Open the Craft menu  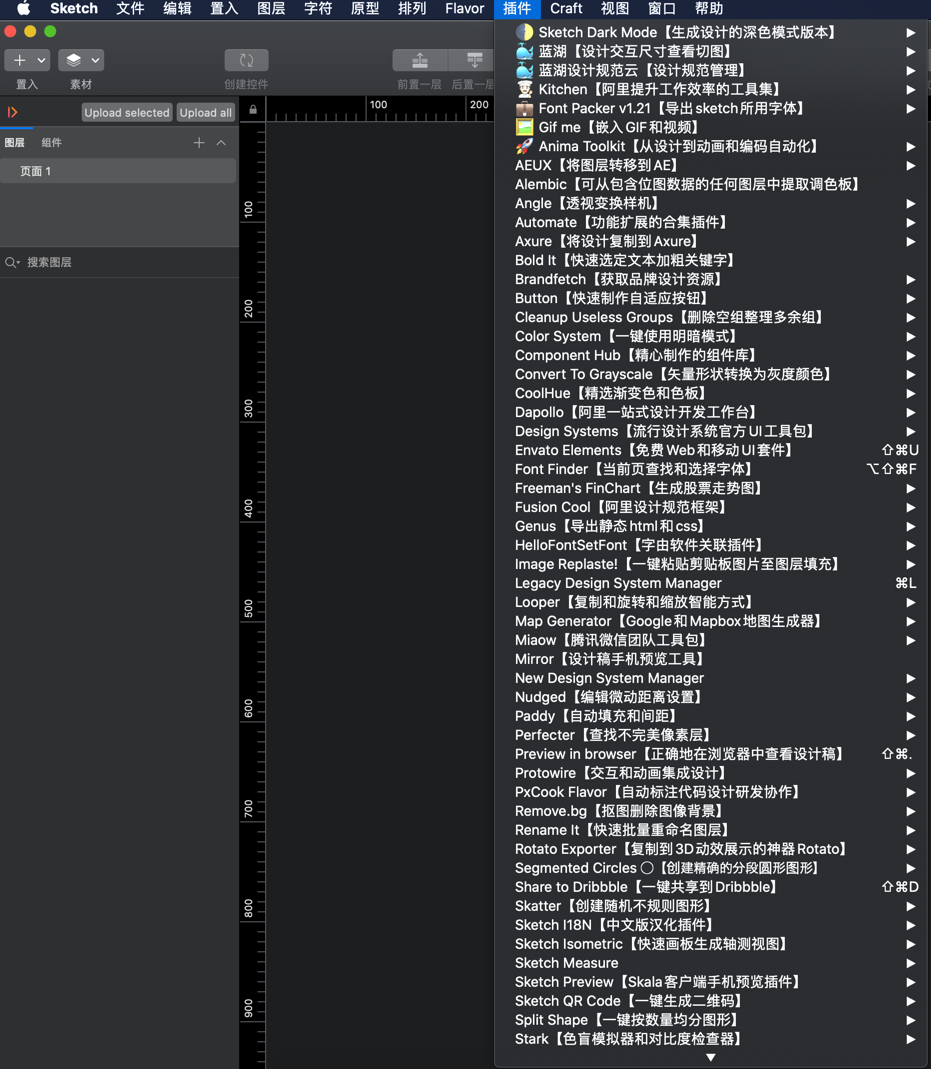pyautogui.click(x=566, y=9)
